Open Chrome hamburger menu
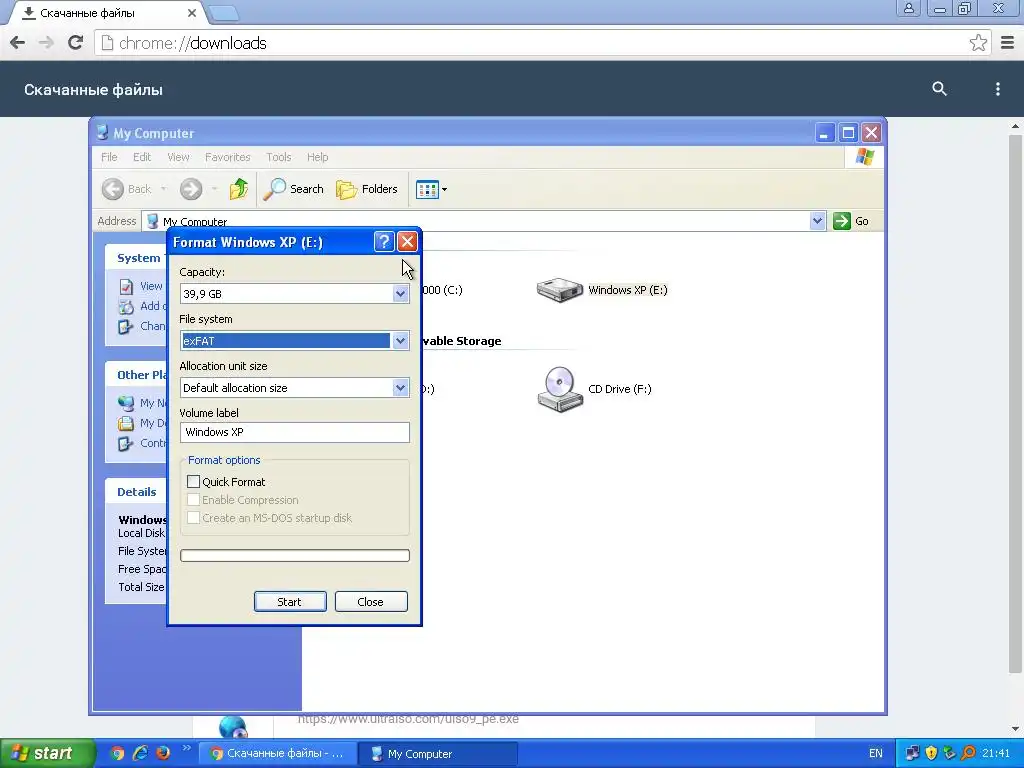The height and width of the screenshot is (768, 1024). click(1008, 43)
